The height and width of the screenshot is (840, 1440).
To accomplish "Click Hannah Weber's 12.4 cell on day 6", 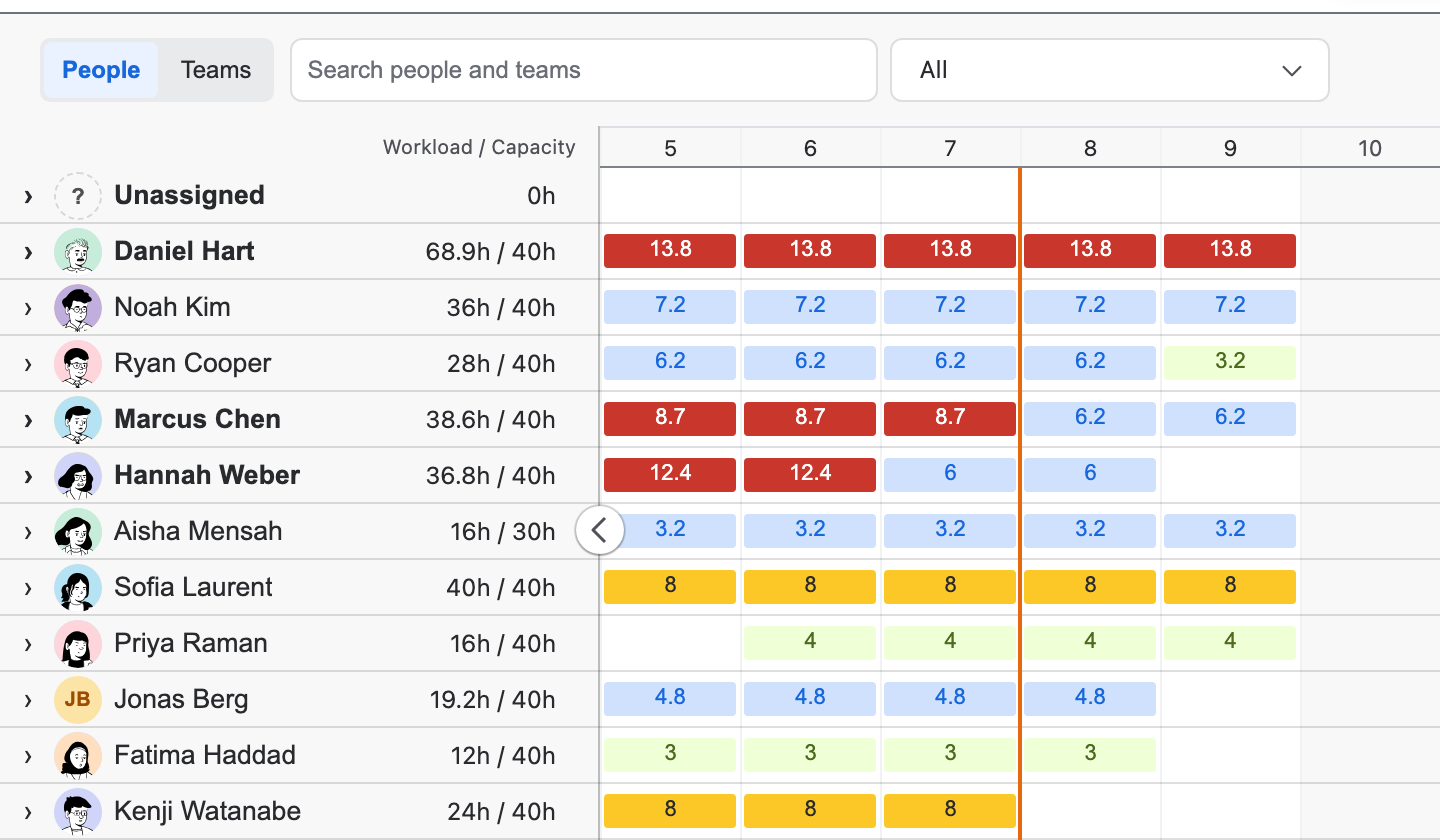I will 810,475.
